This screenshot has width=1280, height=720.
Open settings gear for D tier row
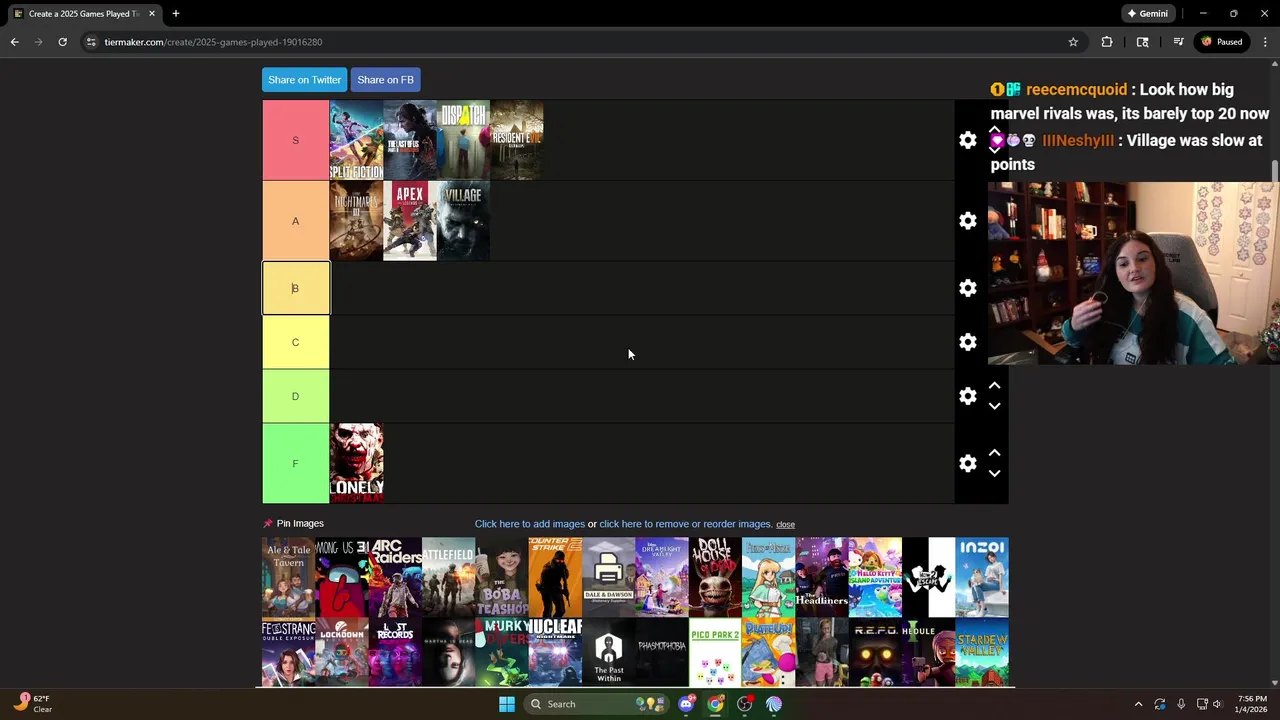967,396
